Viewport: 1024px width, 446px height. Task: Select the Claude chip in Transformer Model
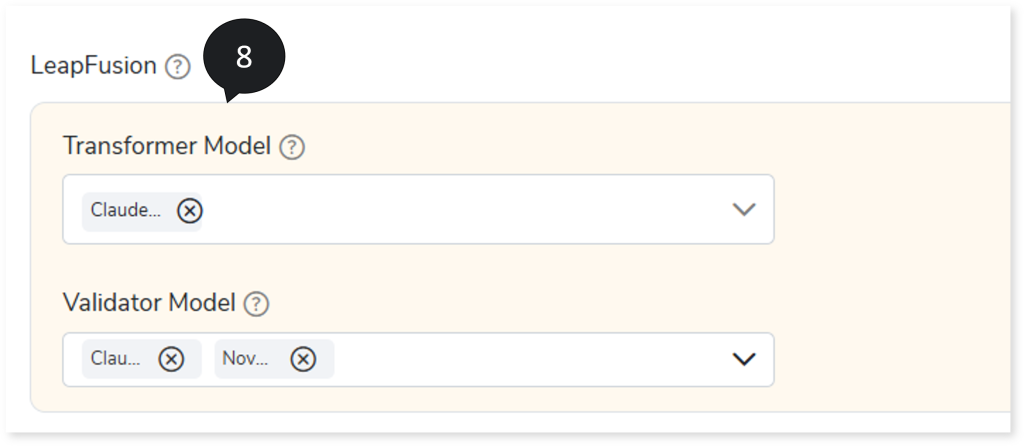(x=125, y=210)
